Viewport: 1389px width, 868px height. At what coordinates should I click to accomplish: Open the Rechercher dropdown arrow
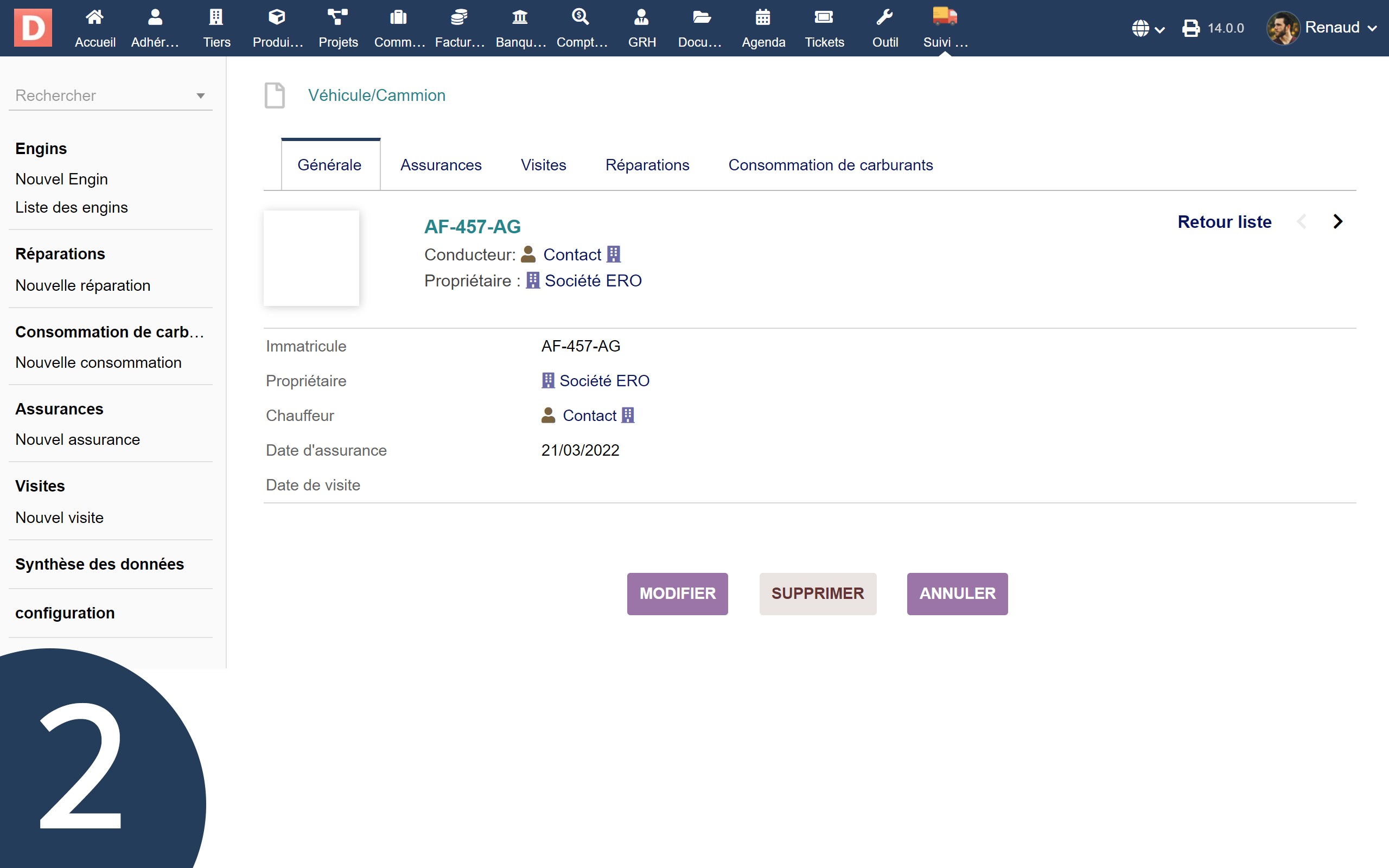(200, 96)
